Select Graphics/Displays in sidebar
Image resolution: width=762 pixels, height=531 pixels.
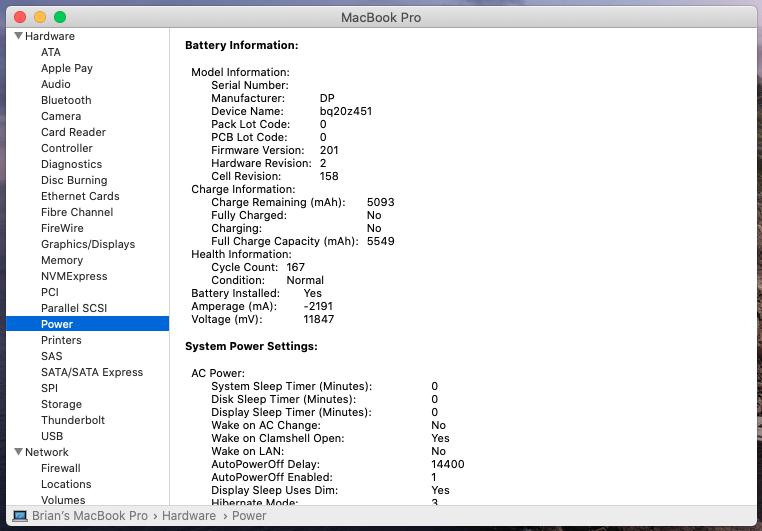point(88,244)
